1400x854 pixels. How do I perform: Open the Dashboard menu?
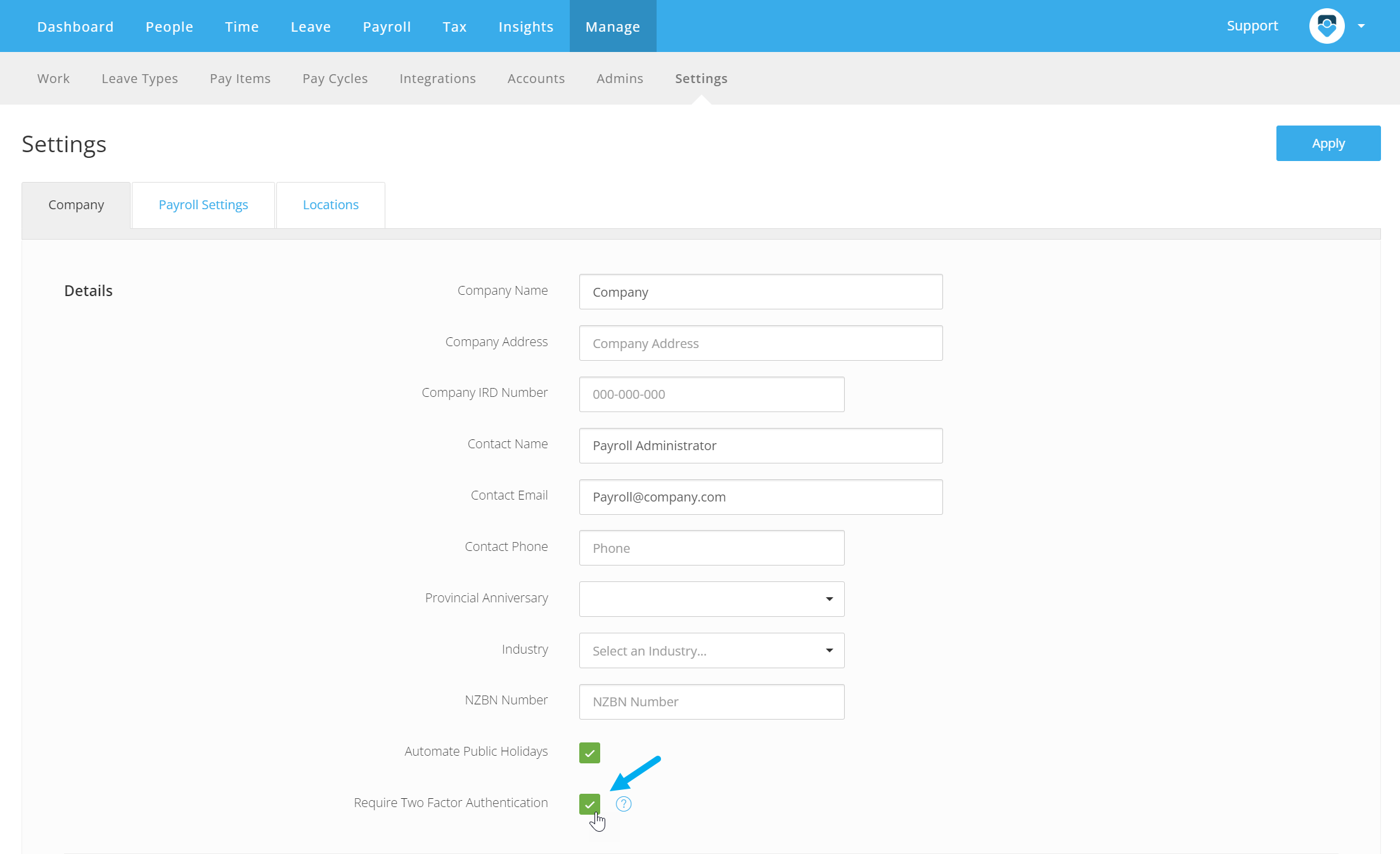(x=75, y=27)
